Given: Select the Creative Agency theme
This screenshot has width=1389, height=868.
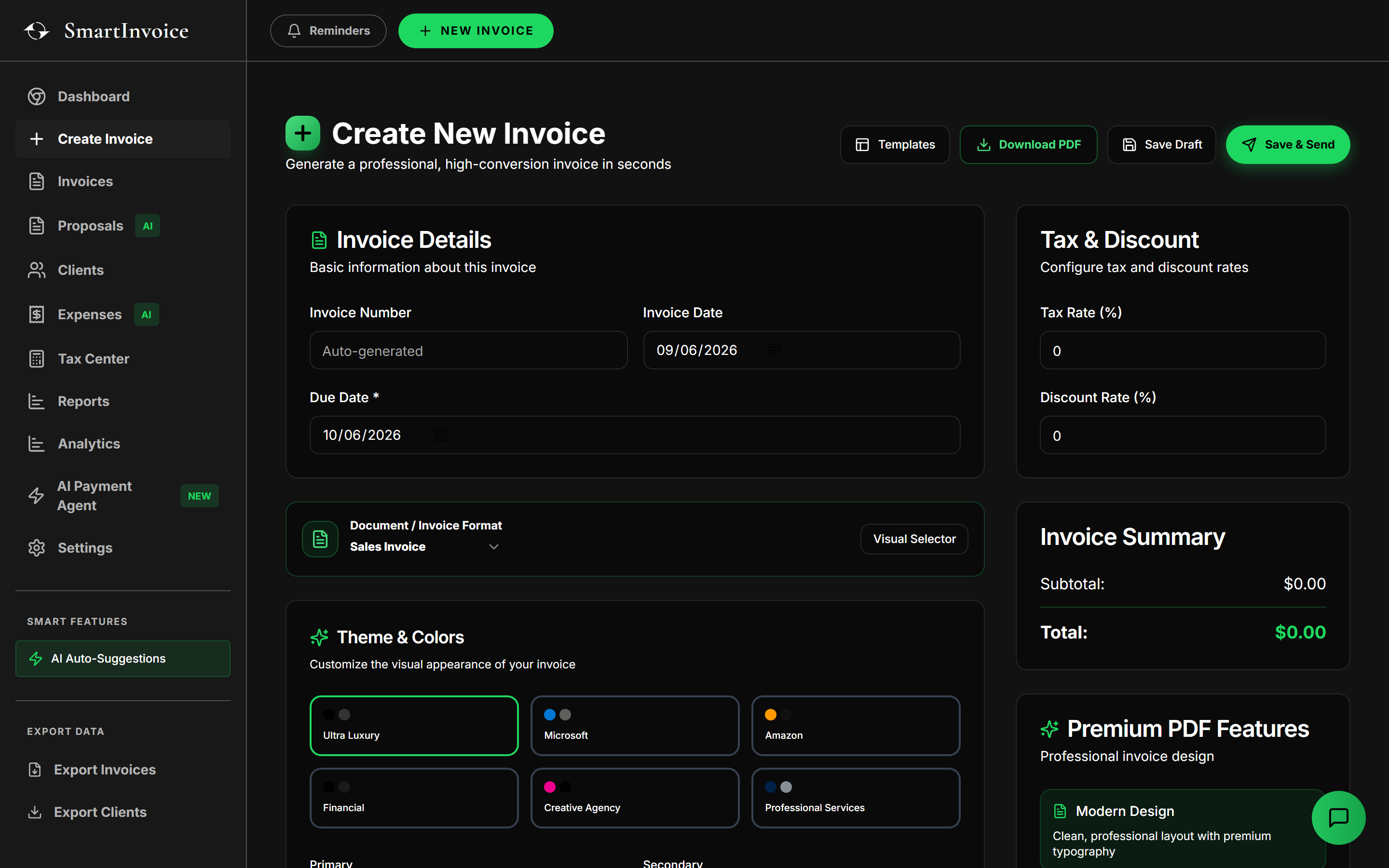Looking at the screenshot, I should tap(635, 798).
